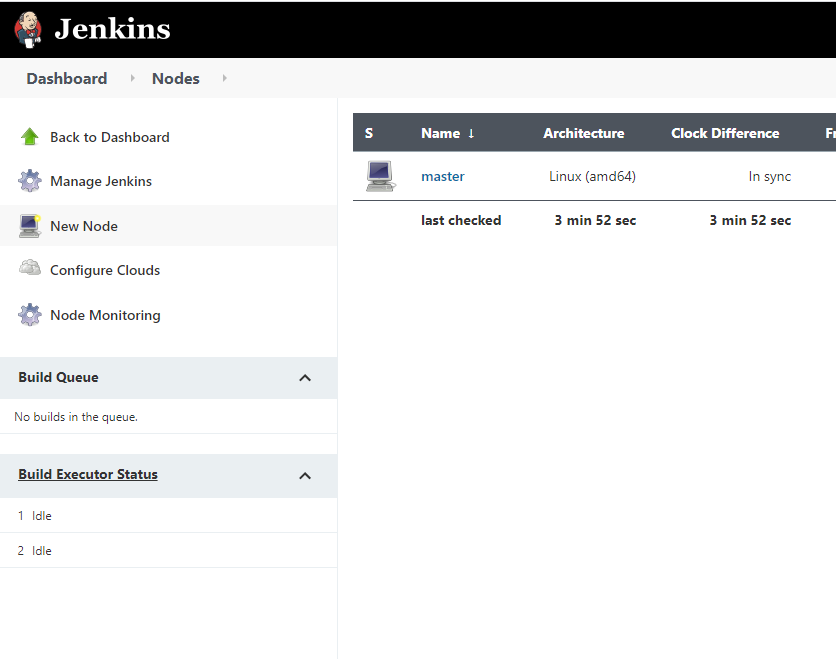
Task: Open the Build Executor Status link
Action: pyautogui.click(x=88, y=474)
